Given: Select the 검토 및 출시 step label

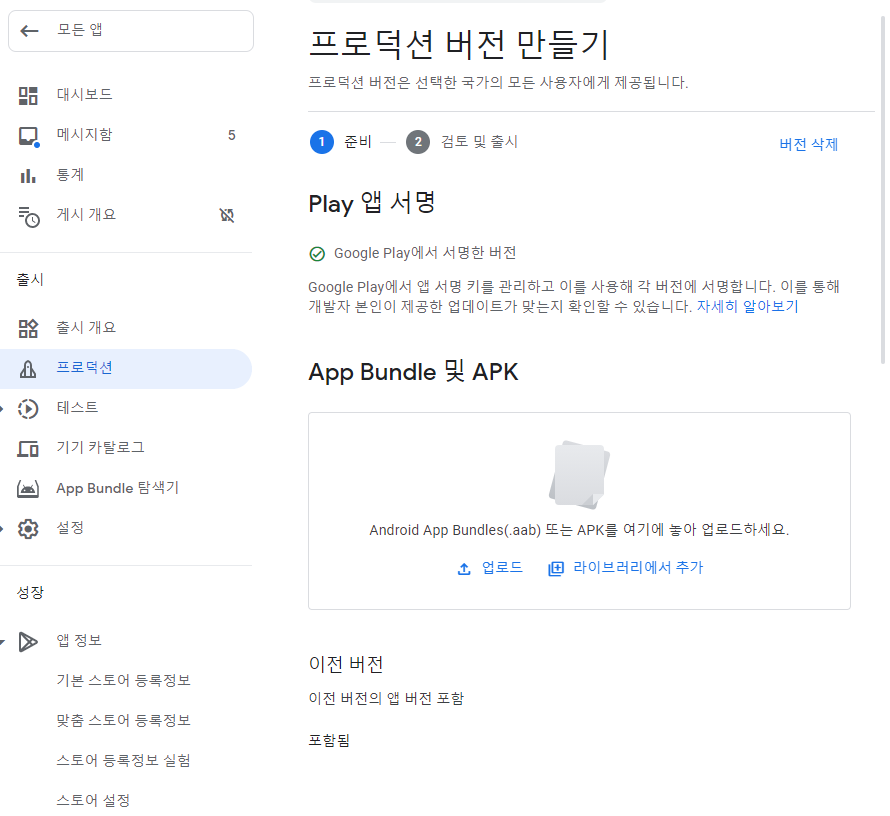Looking at the screenshot, I should pyautogui.click(x=480, y=142).
